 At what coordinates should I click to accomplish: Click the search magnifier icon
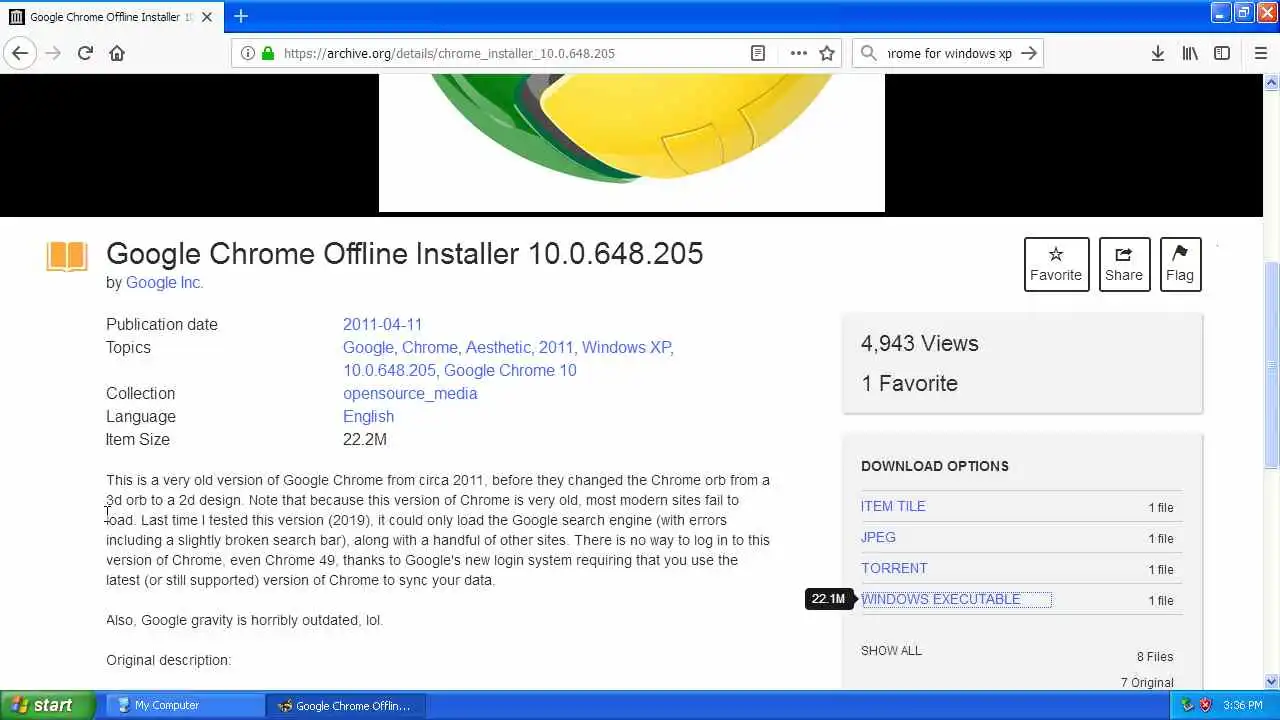[869, 53]
